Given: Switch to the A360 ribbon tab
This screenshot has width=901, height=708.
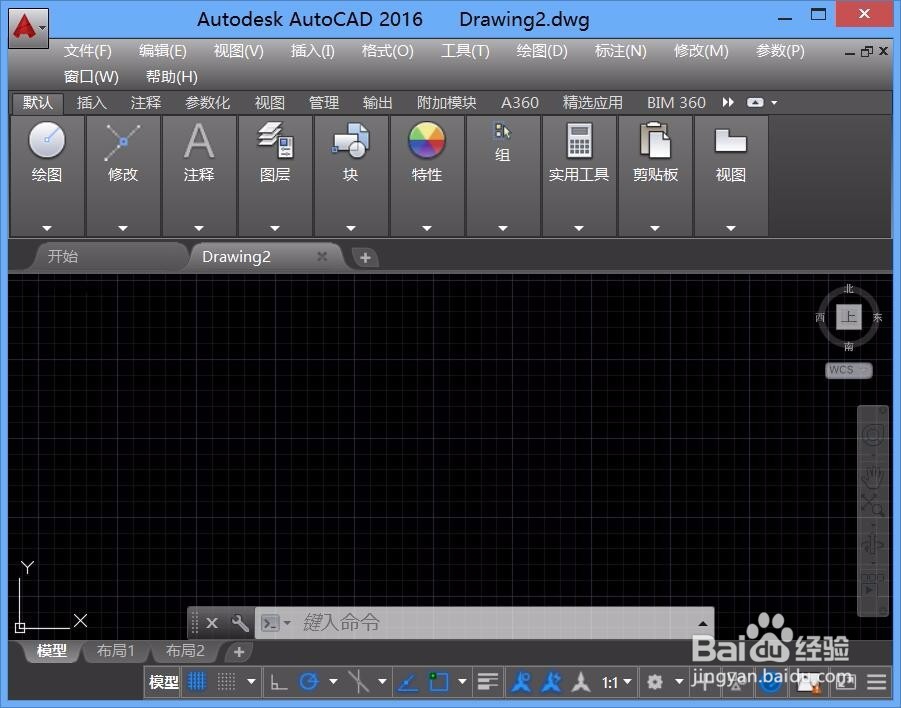Looking at the screenshot, I should [519, 103].
